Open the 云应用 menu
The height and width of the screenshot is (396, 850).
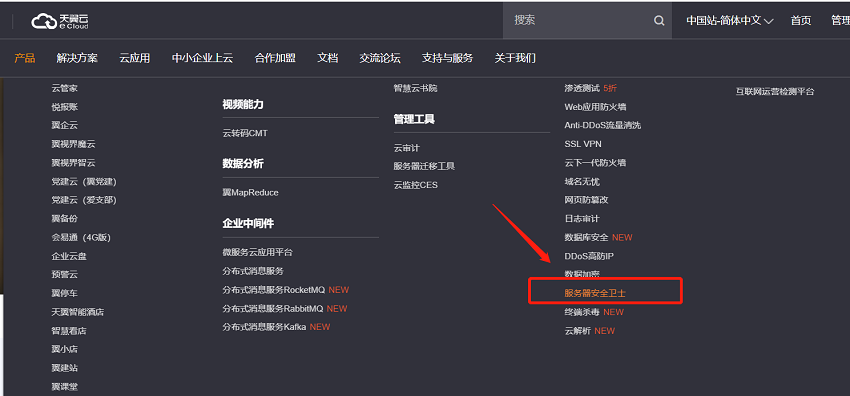tap(134, 58)
